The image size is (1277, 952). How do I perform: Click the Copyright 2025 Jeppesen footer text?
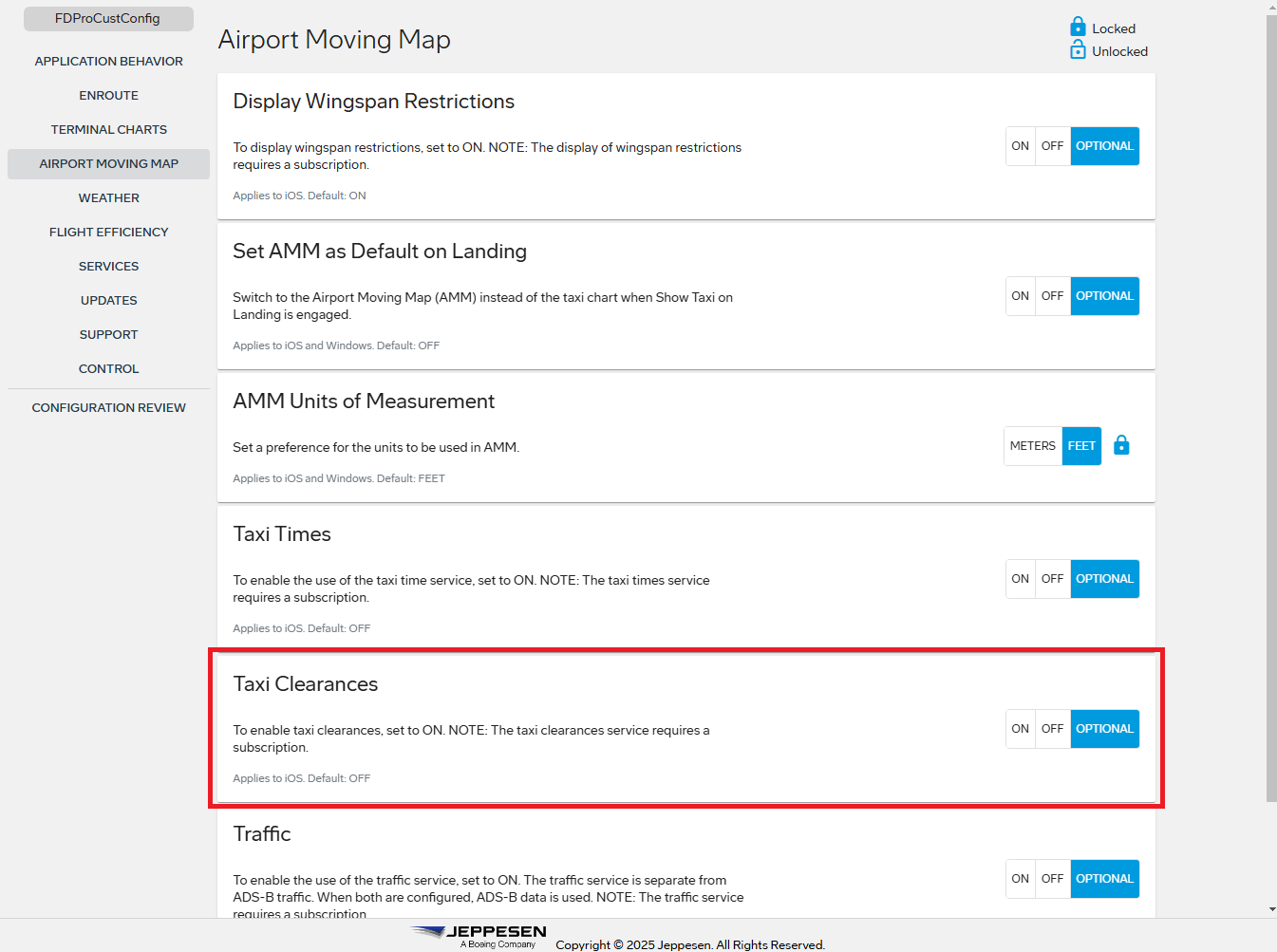pos(690,944)
